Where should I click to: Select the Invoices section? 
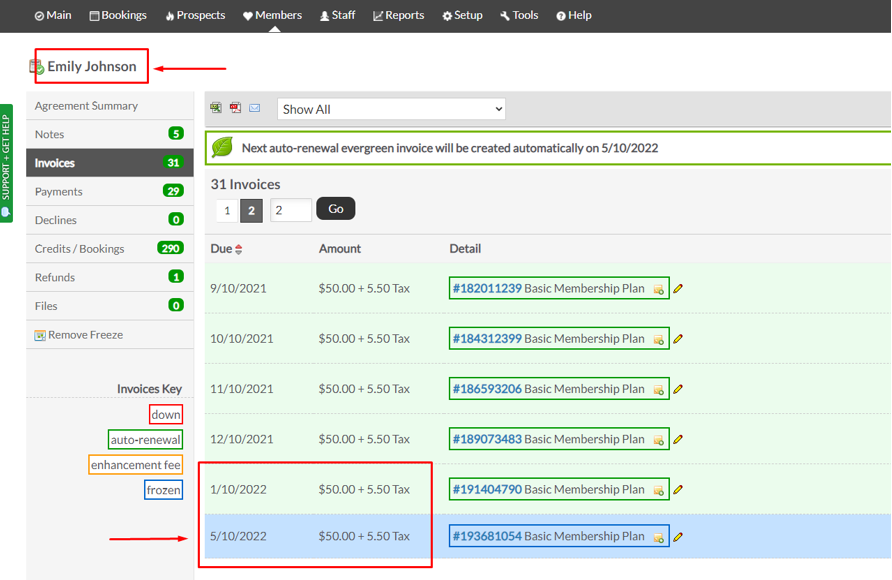110,163
